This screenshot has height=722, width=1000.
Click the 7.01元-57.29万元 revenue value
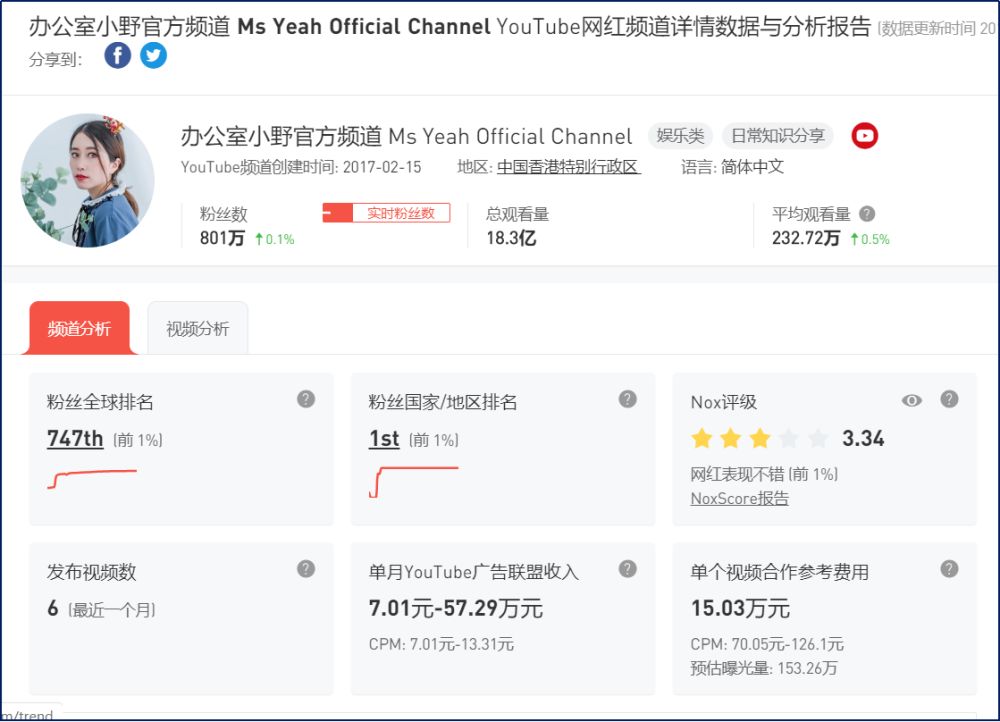[455, 608]
